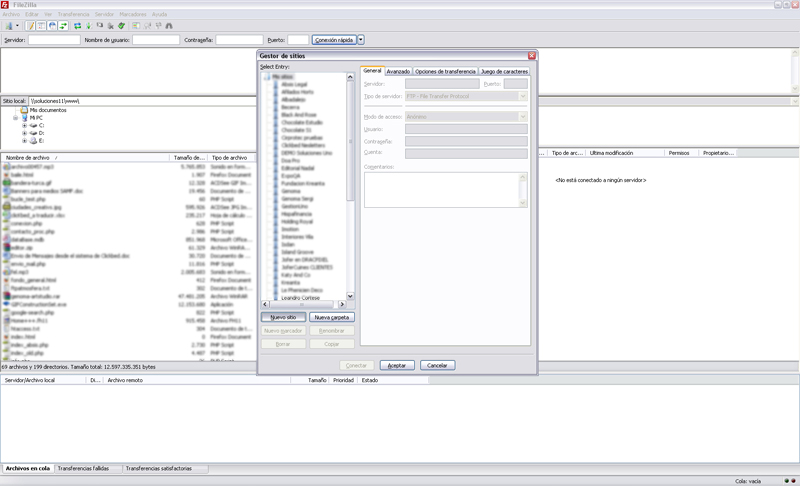The width and height of the screenshot is (800, 486).
Task: Click the binoculars file search icon
Action: coord(169,25)
